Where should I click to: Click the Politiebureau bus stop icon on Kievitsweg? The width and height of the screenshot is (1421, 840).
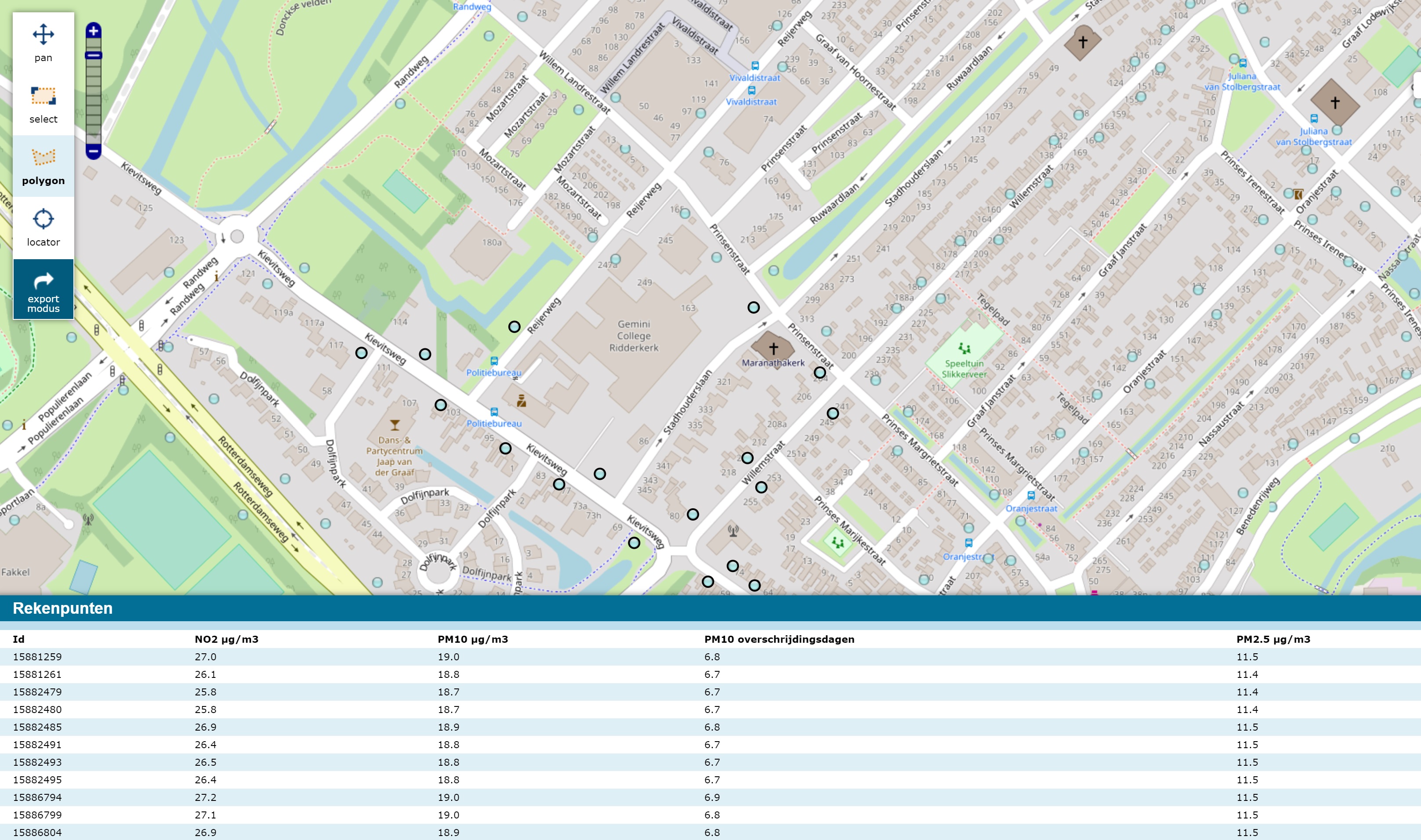(494, 412)
